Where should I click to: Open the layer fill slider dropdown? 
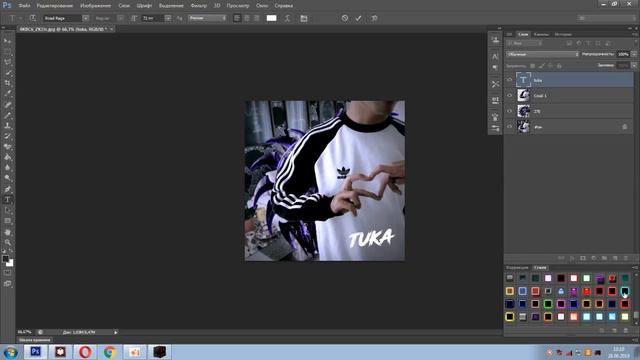click(634, 65)
